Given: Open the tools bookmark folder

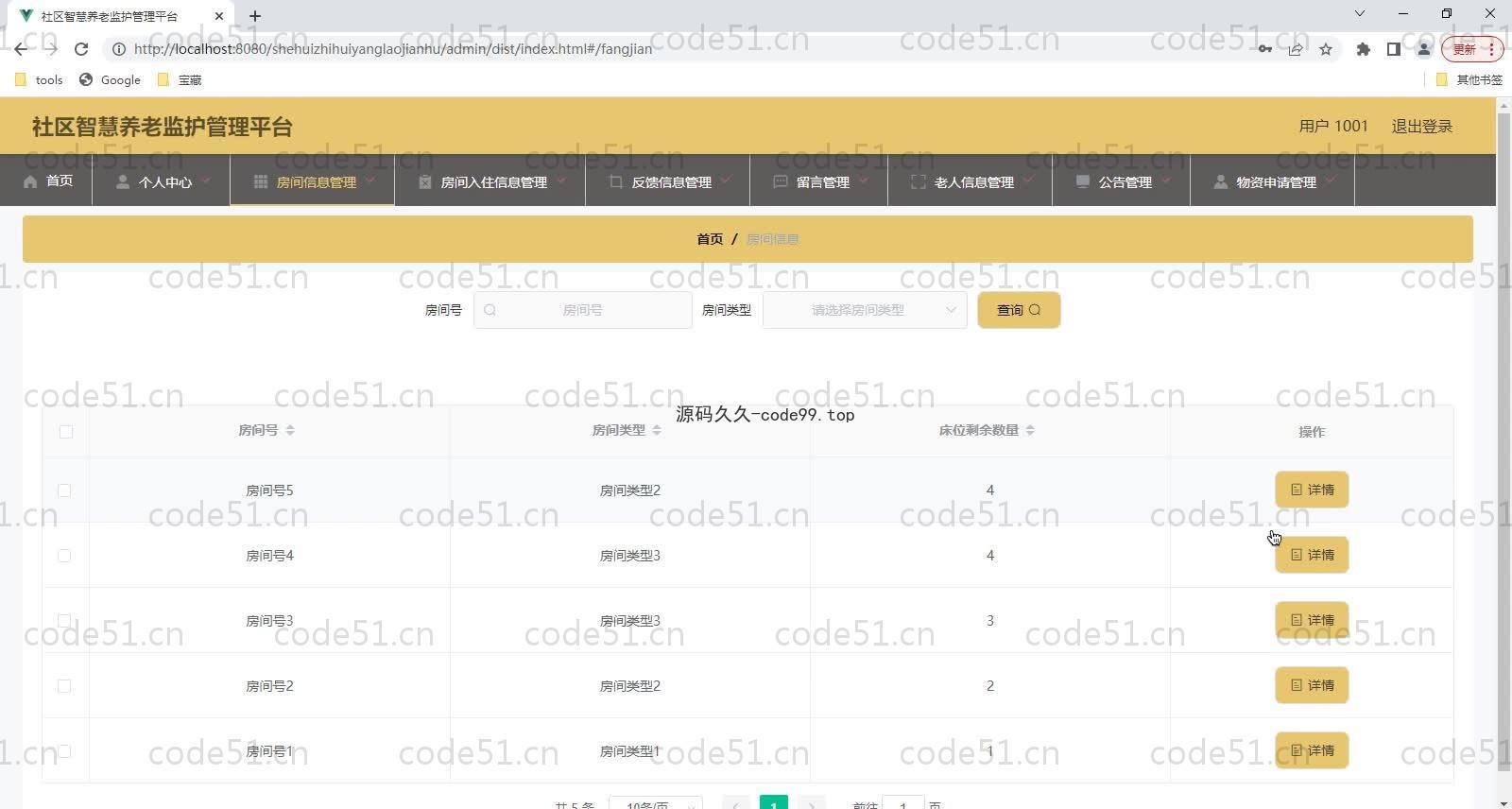Looking at the screenshot, I should (x=39, y=79).
